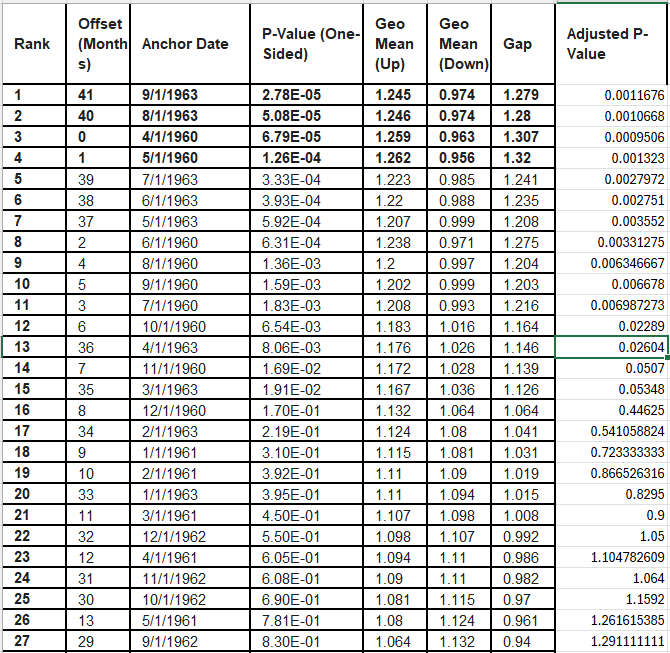Click p-value cell 3.92E-01
This screenshot has height=653, width=670.
[306, 474]
